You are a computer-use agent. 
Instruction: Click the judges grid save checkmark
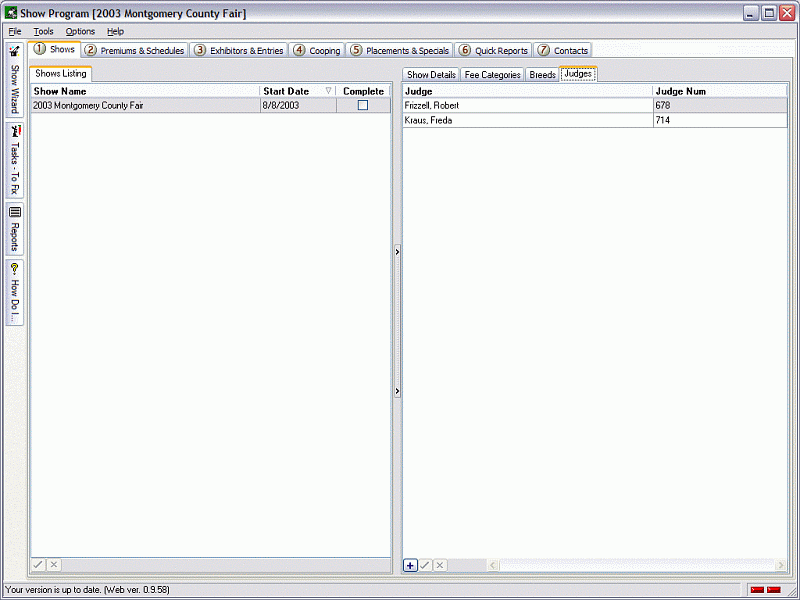(x=424, y=565)
